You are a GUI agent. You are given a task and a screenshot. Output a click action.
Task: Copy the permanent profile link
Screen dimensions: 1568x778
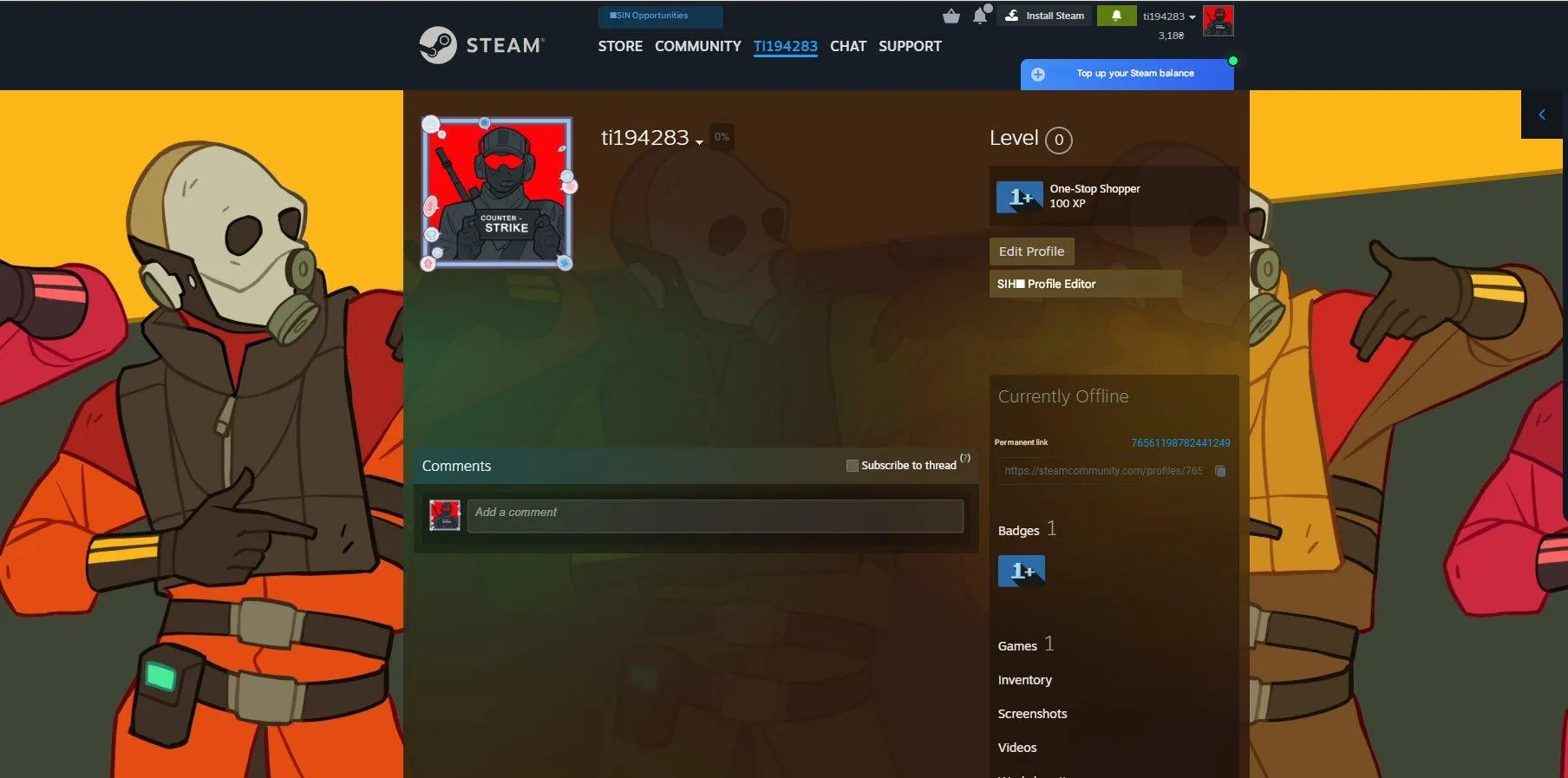[1220, 471]
